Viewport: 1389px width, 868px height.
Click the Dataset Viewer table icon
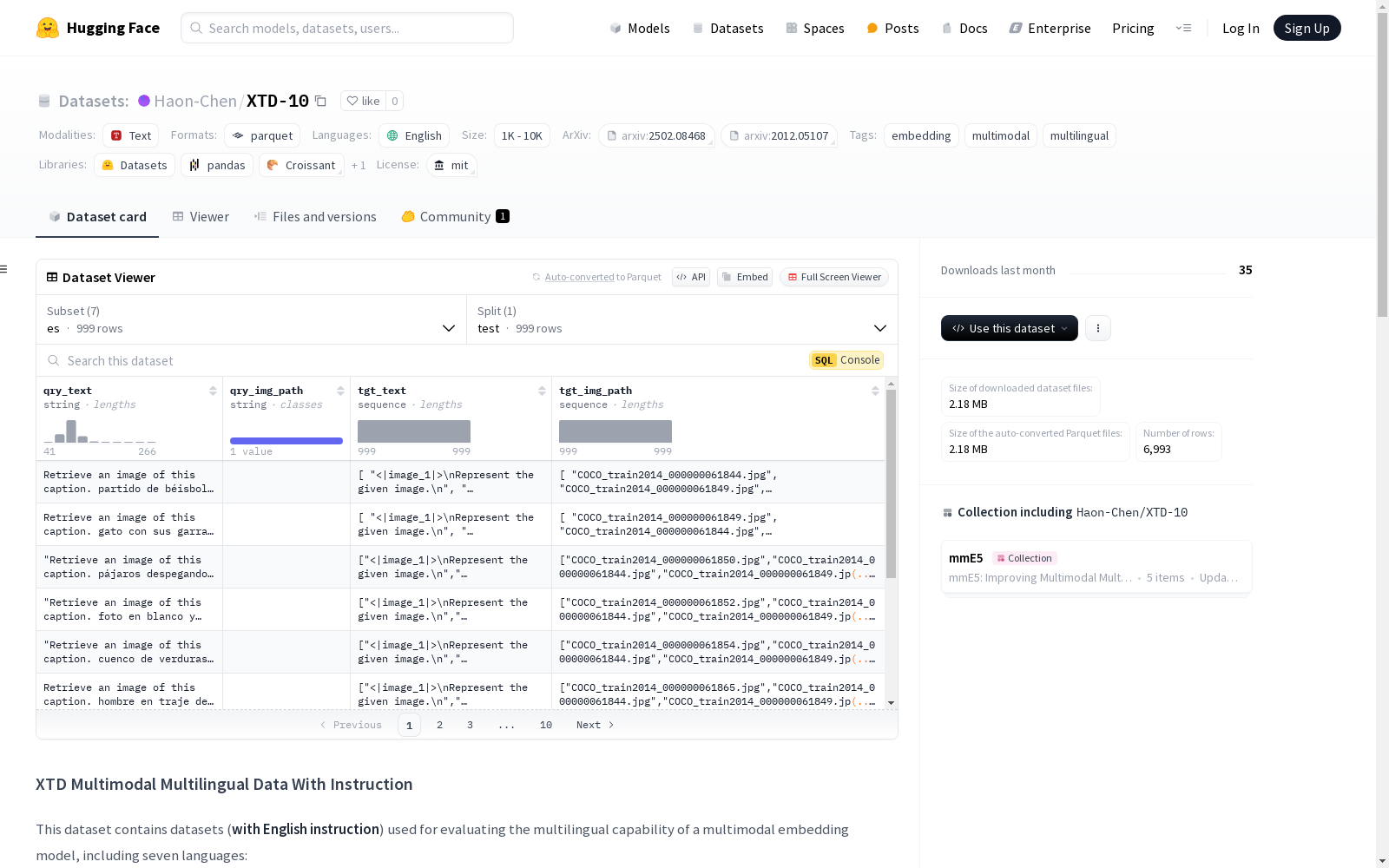click(x=52, y=277)
